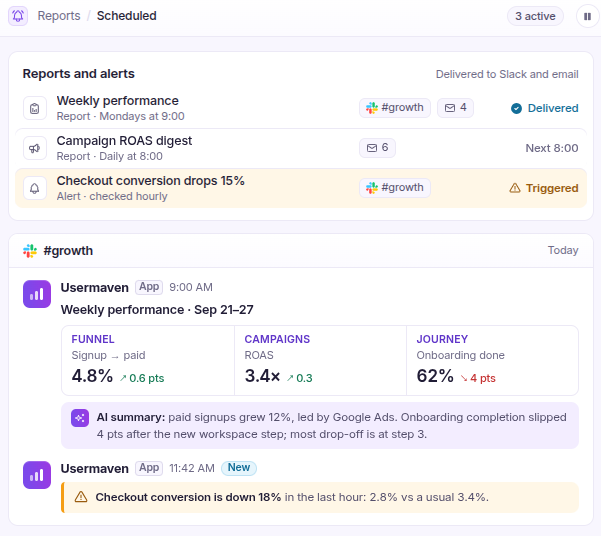Click the envelope icon in the chip showing 6

coord(372,148)
